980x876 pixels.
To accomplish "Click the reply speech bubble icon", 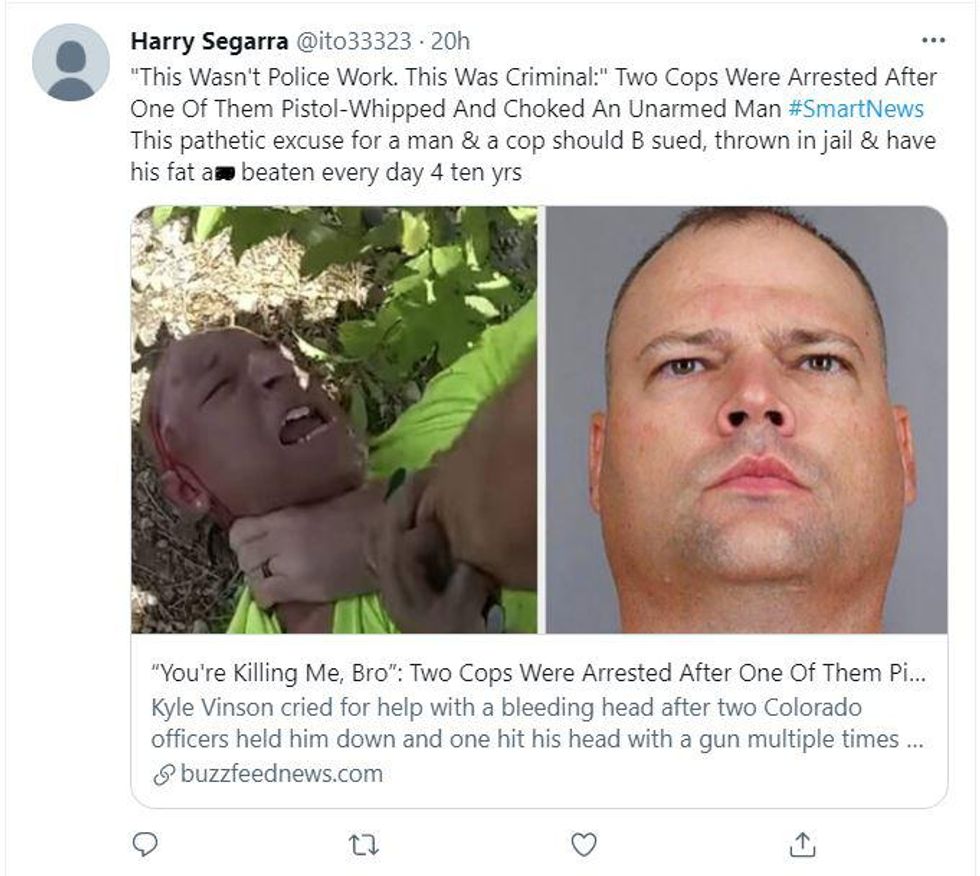I will 146,845.
